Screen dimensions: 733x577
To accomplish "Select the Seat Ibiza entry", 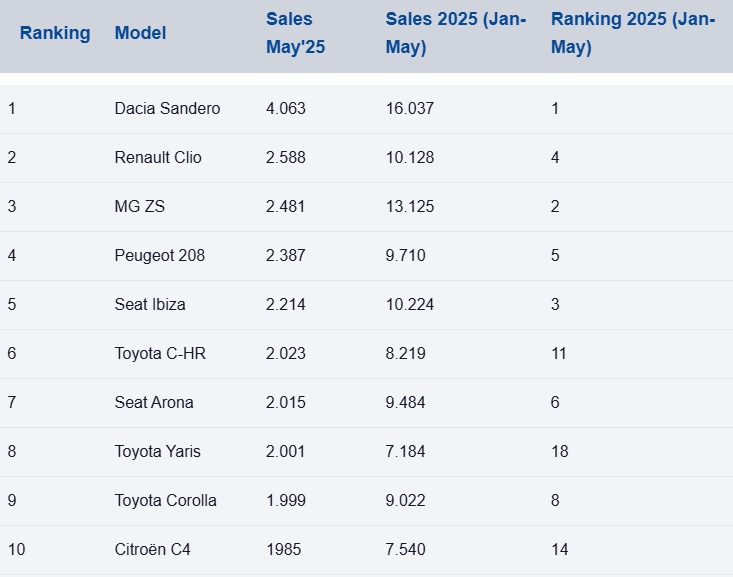I will [x=150, y=304].
